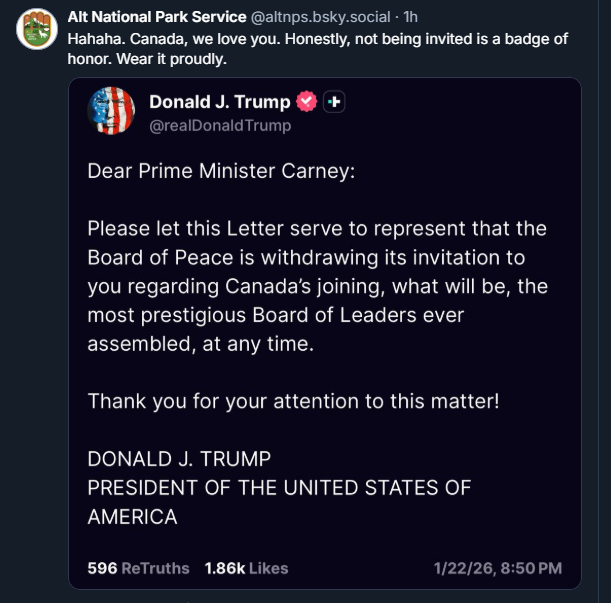View the 596 ReTruths count
The height and width of the screenshot is (603, 611).
click(x=138, y=568)
